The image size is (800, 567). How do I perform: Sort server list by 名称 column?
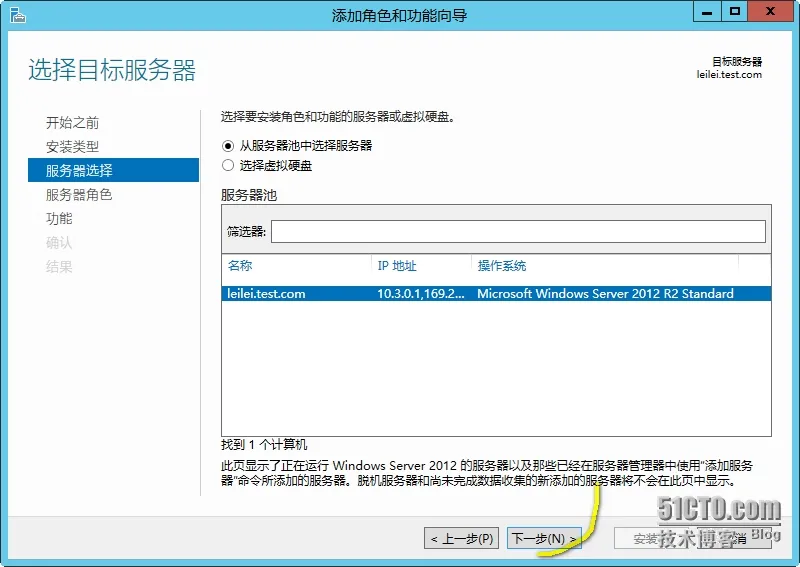coord(240,265)
